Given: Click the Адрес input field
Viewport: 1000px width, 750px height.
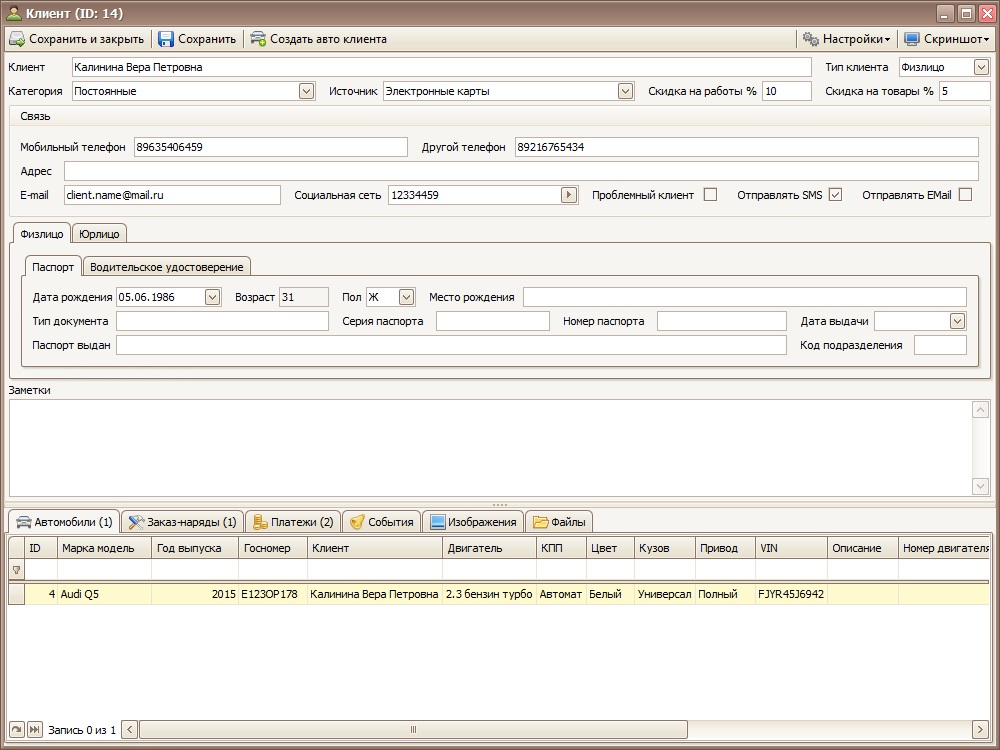Looking at the screenshot, I should pos(521,171).
